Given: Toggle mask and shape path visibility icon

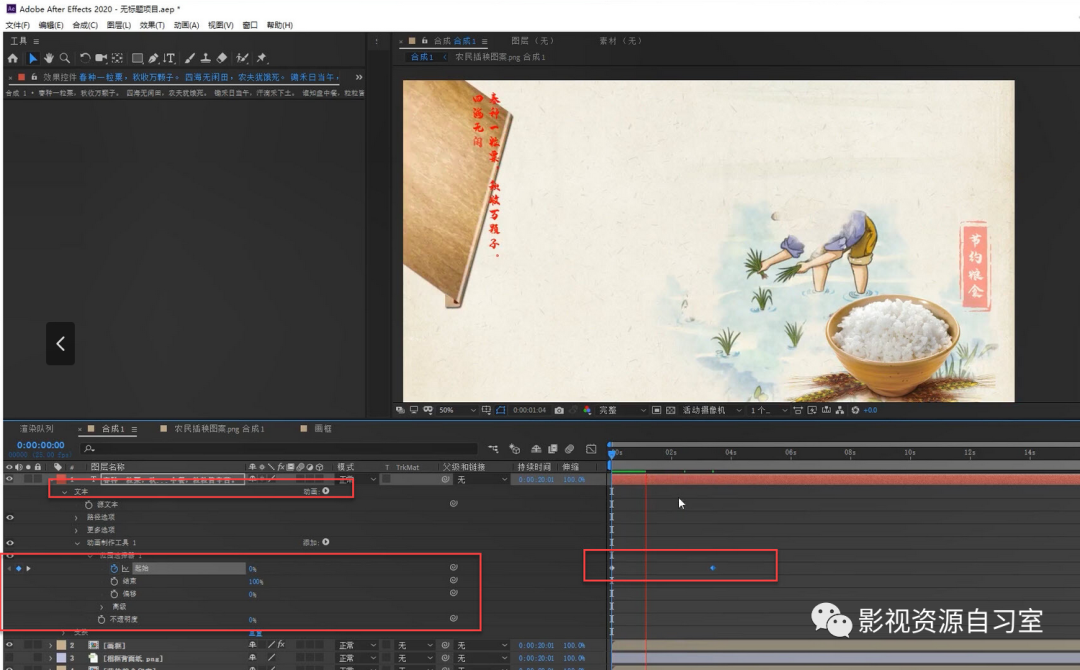Looking at the screenshot, I should coord(501,410).
